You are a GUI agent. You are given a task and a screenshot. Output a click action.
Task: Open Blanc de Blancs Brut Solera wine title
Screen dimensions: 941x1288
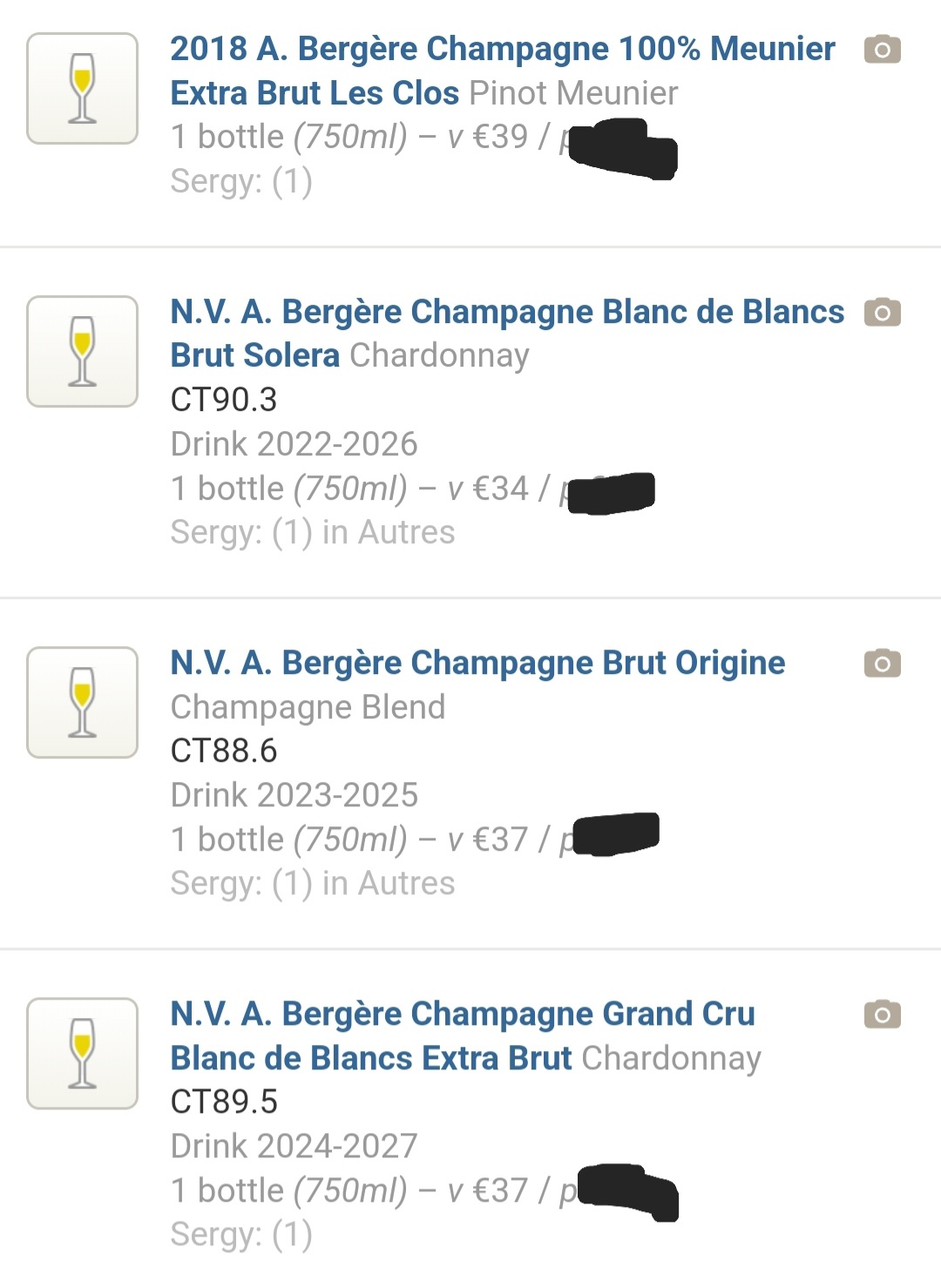pyautogui.click(x=507, y=334)
